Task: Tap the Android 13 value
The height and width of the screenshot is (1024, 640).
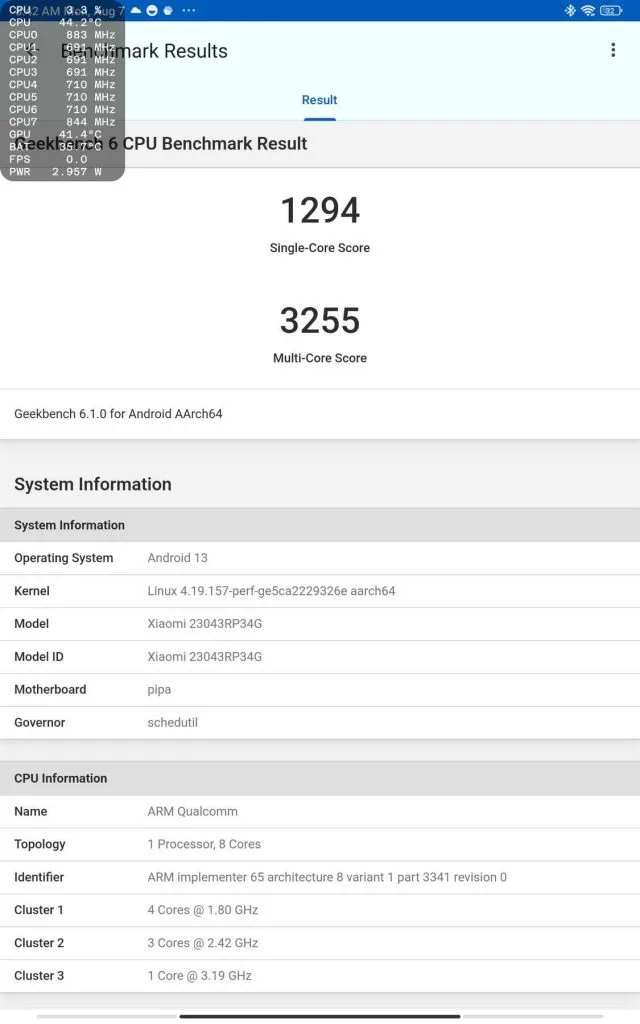Action: click(178, 558)
